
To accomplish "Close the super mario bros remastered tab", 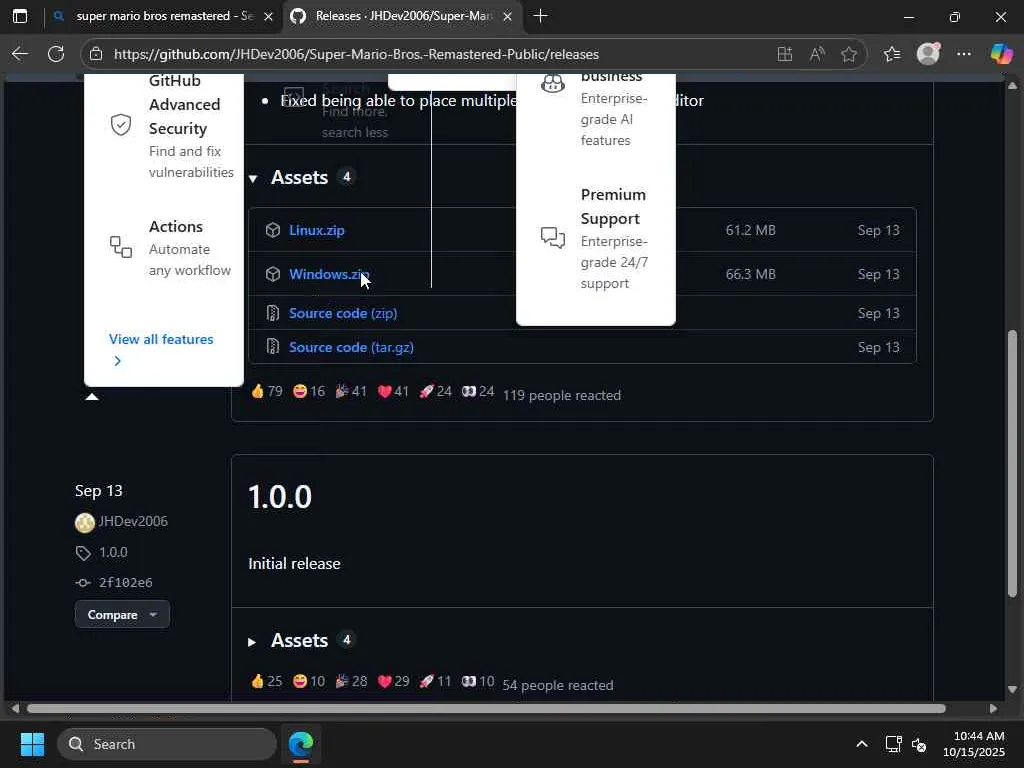I will 268,17.
